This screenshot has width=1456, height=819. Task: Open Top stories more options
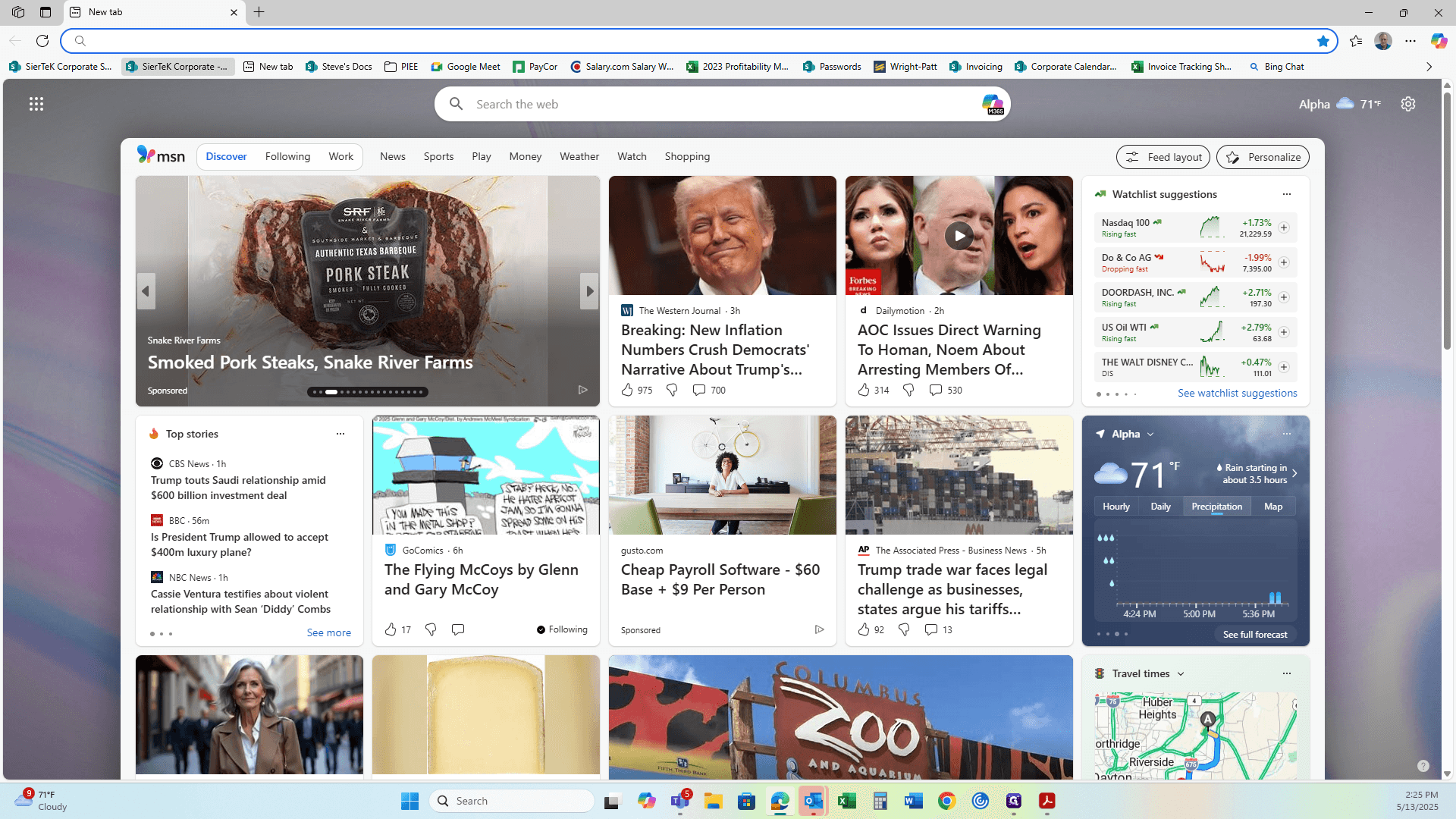coord(340,434)
